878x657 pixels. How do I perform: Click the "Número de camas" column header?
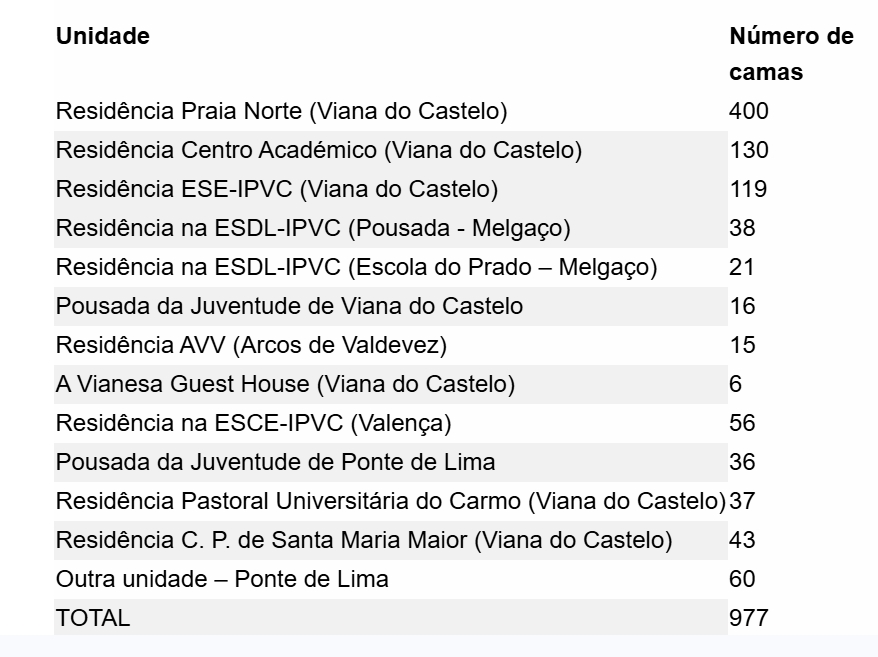[790, 55]
